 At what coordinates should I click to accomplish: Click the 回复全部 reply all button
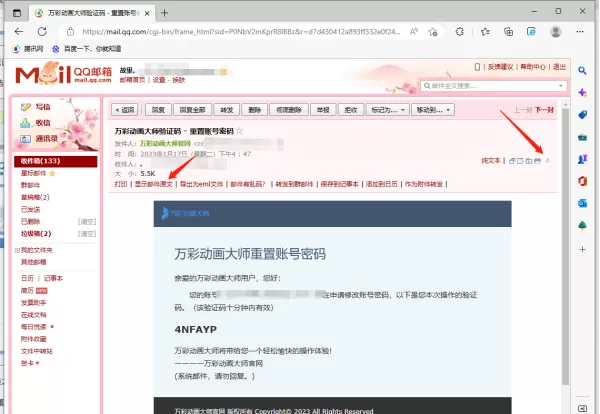coord(192,110)
